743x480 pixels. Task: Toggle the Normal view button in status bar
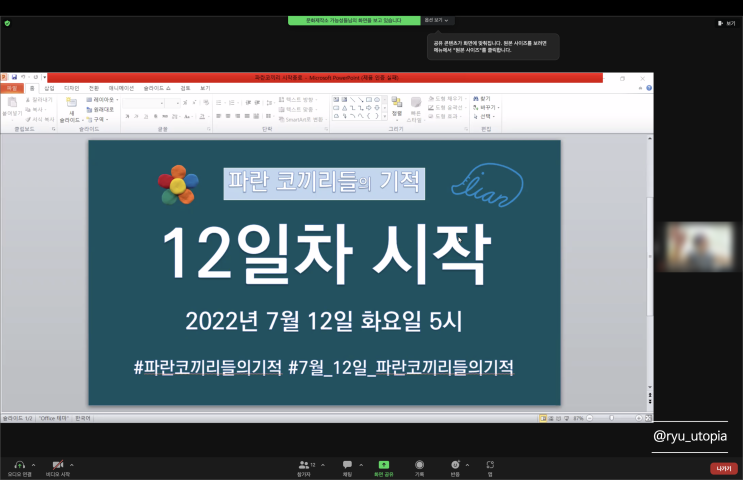pyautogui.click(x=543, y=418)
